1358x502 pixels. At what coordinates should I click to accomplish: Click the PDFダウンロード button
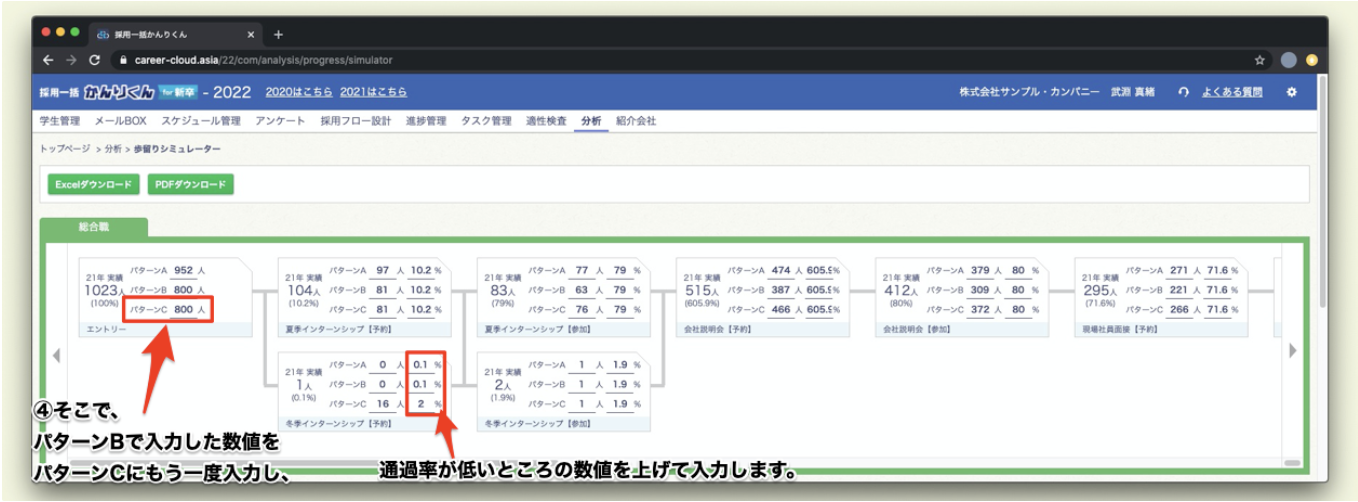click(x=191, y=185)
